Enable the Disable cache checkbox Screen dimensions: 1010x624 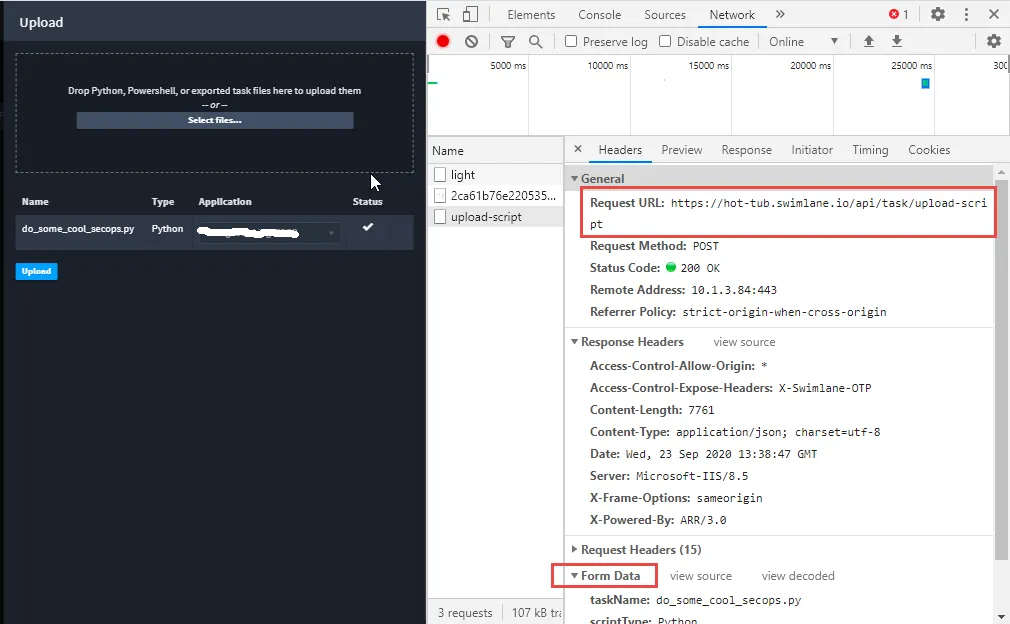coord(665,41)
